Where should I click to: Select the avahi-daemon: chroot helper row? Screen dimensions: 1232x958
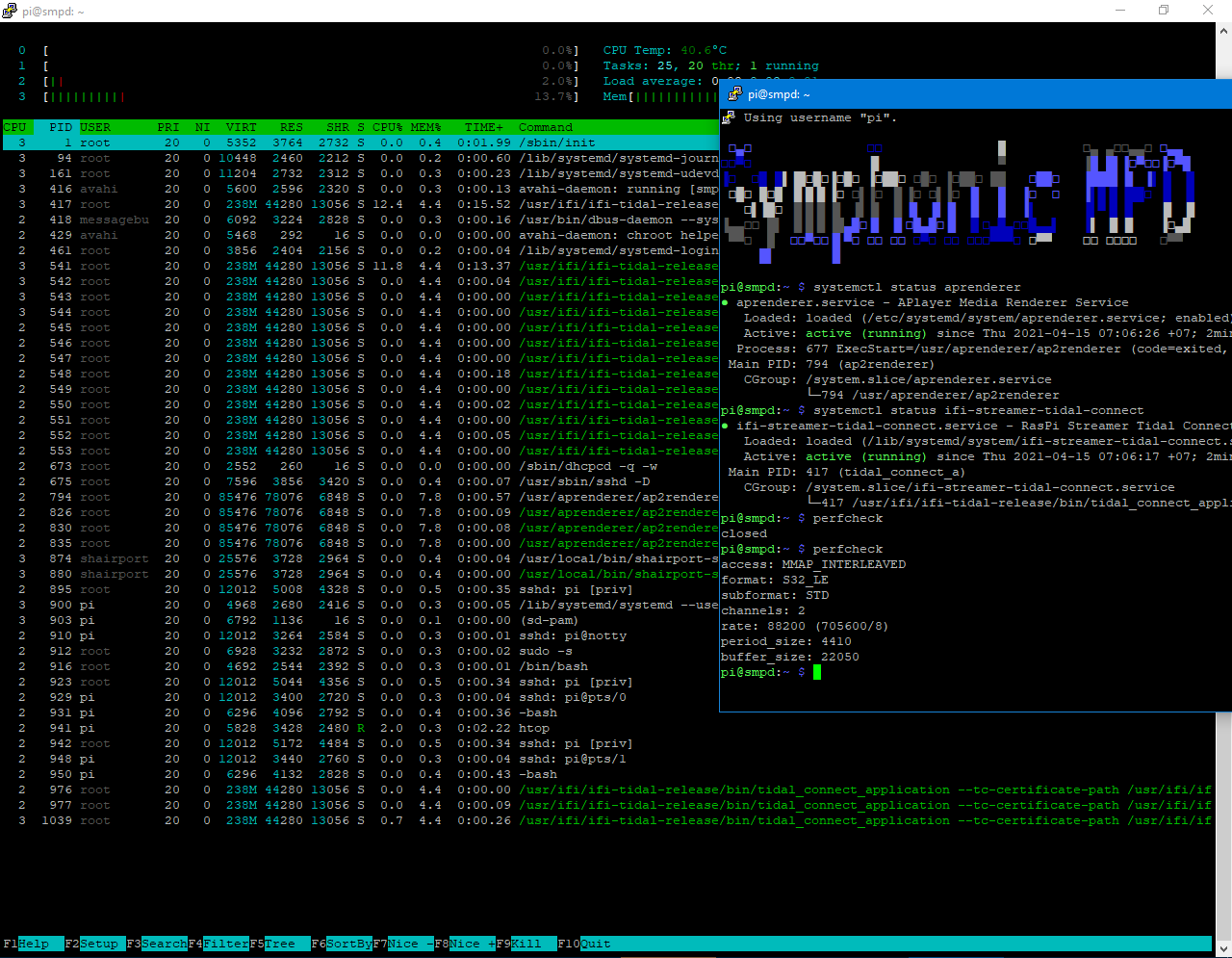click(361, 235)
